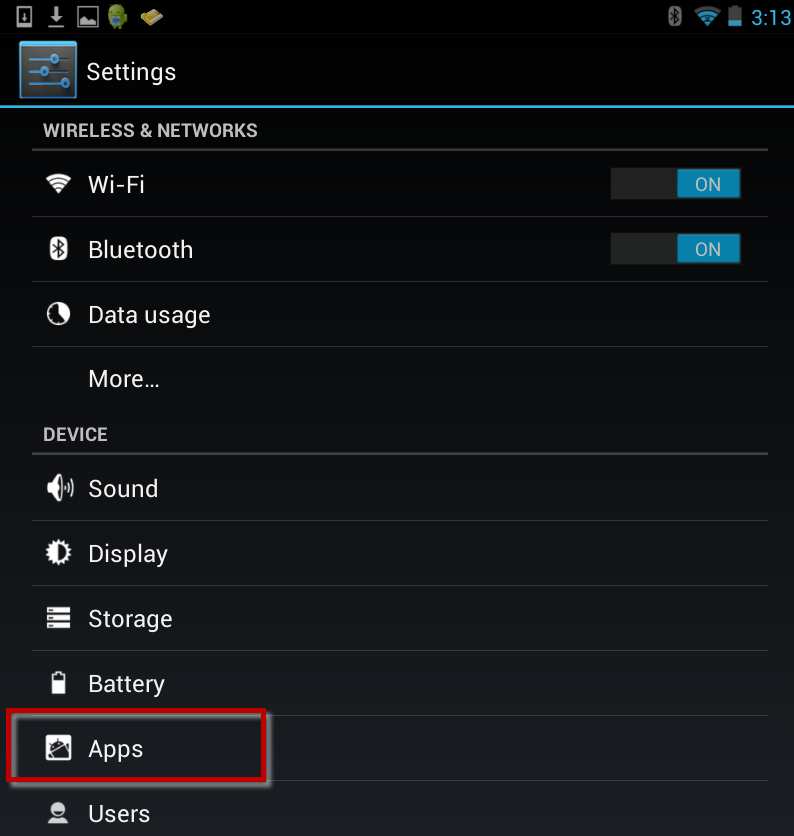Tap the Wi-Fi signal icon in list
This screenshot has height=836, width=794.
(59, 184)
